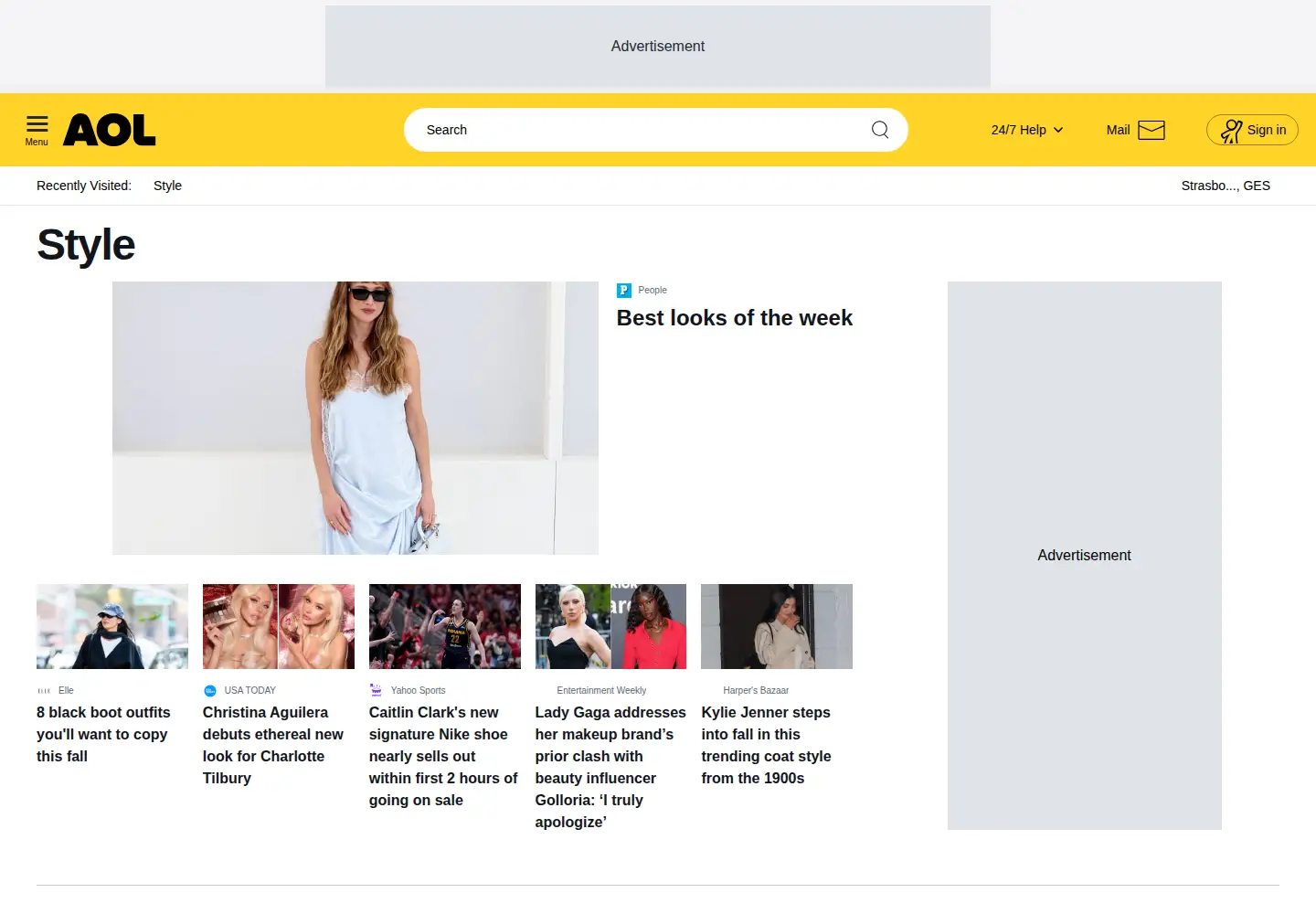The height and width of the screenshot is (914, 1316).
Task: Open the Best looks of the week headline
Action: [735, 318]
